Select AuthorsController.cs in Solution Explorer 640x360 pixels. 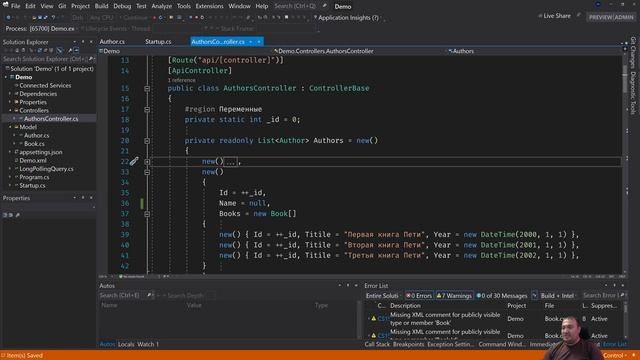(51, 119)
